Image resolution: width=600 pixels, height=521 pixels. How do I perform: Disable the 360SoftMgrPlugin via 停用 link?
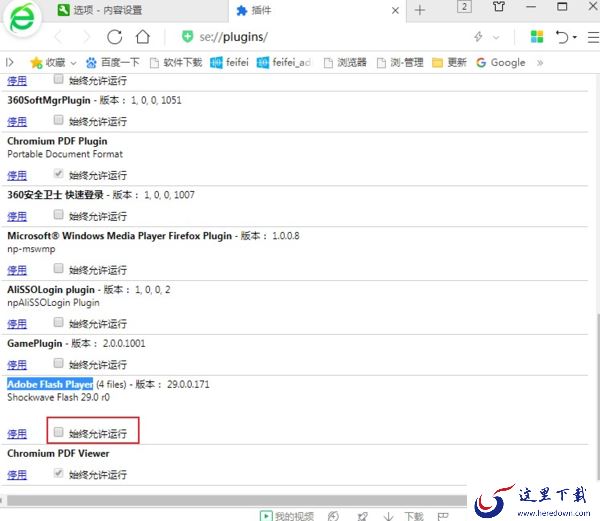[x=17, y=122]
